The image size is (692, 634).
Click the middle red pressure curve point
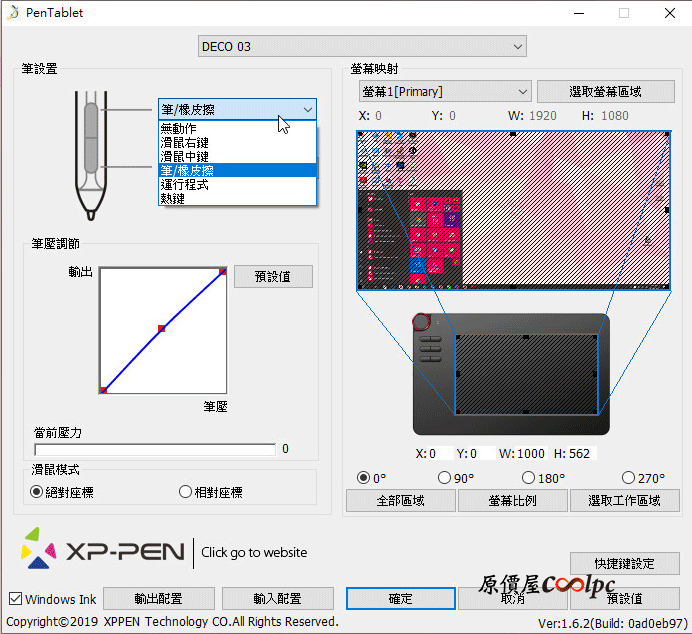tap(162, 328)
